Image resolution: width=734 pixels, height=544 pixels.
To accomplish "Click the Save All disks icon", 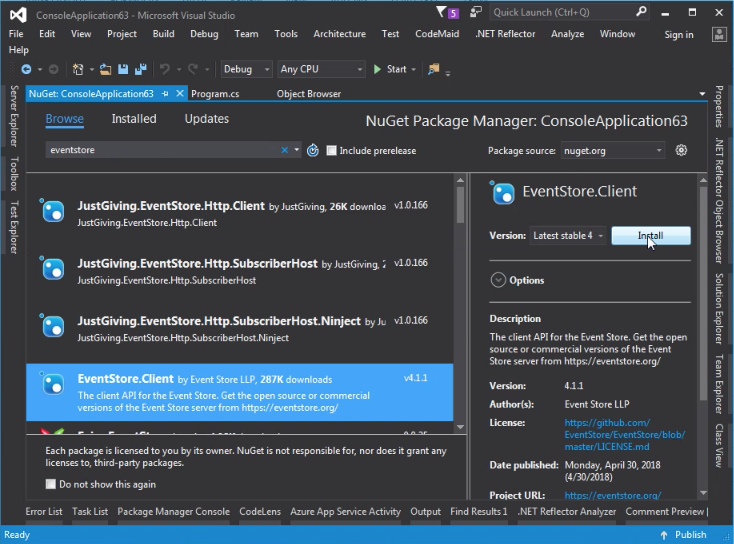I will click(x=140, y=69).
